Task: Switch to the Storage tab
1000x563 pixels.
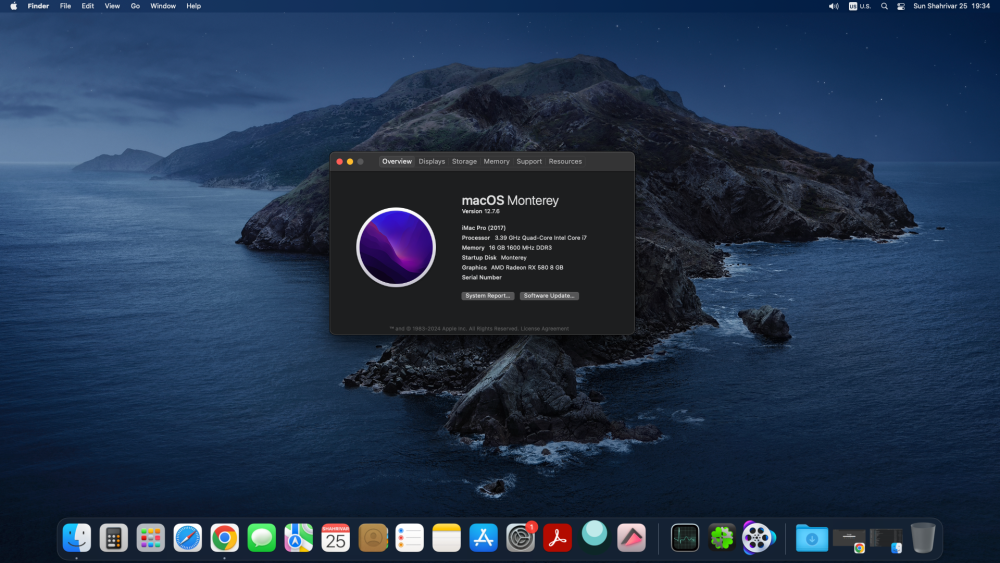Action: click(464, 161)
